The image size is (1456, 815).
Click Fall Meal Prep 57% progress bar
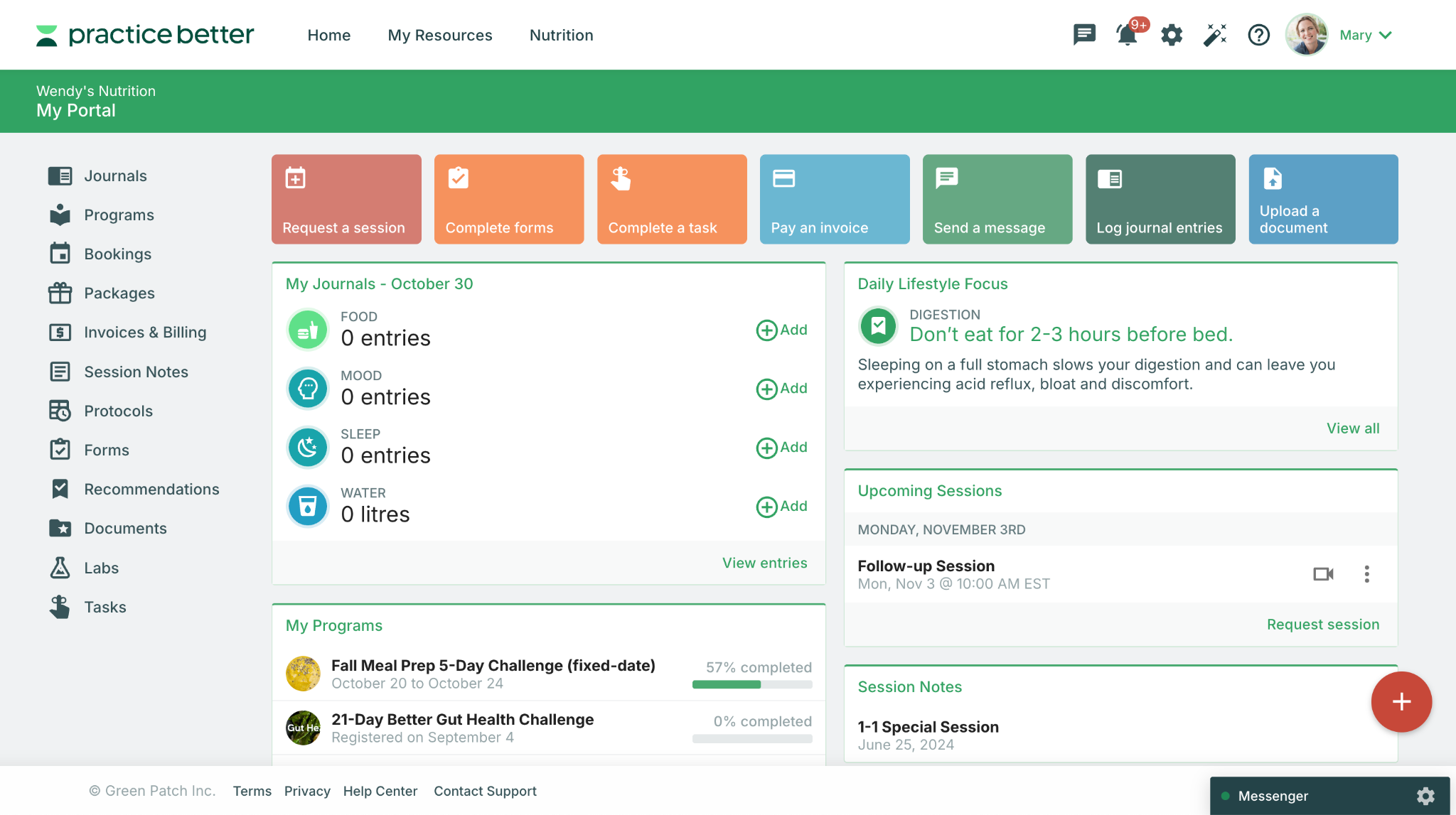752,684
